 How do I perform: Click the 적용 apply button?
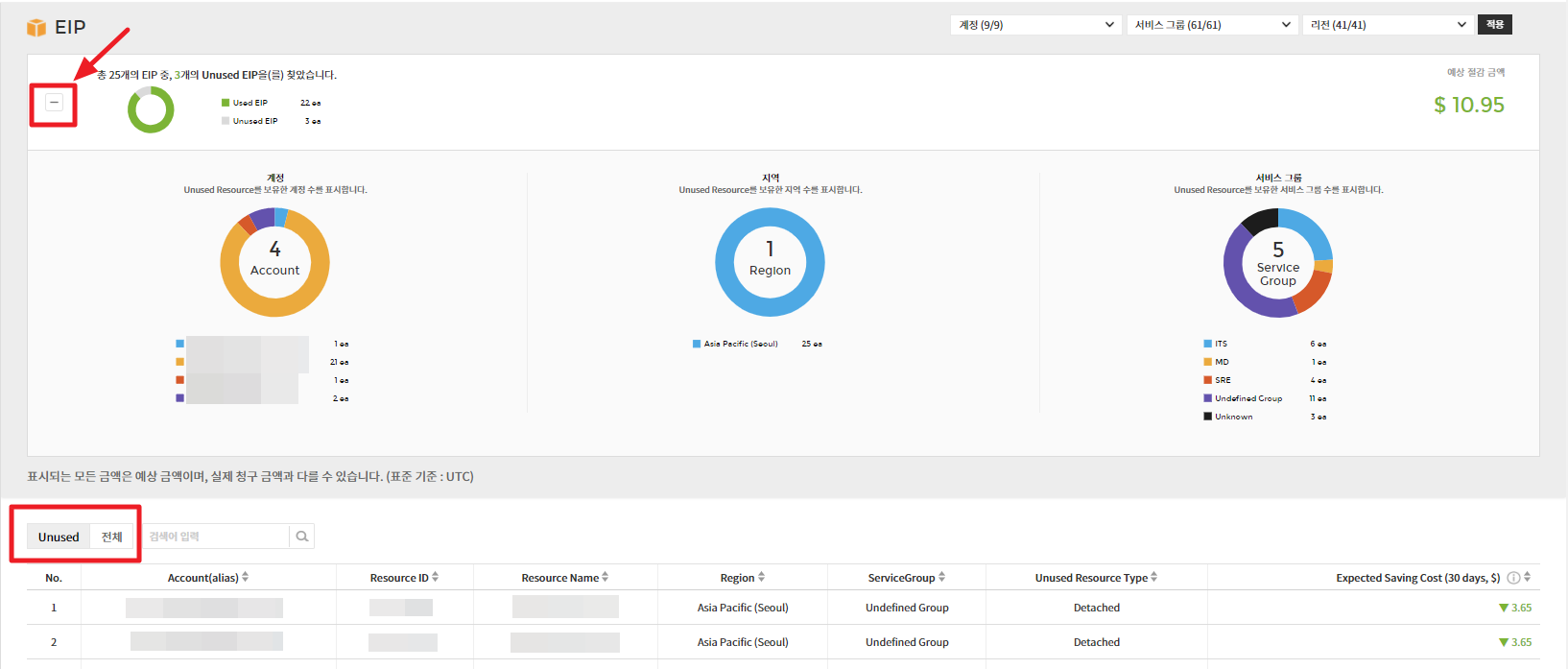1495,25
